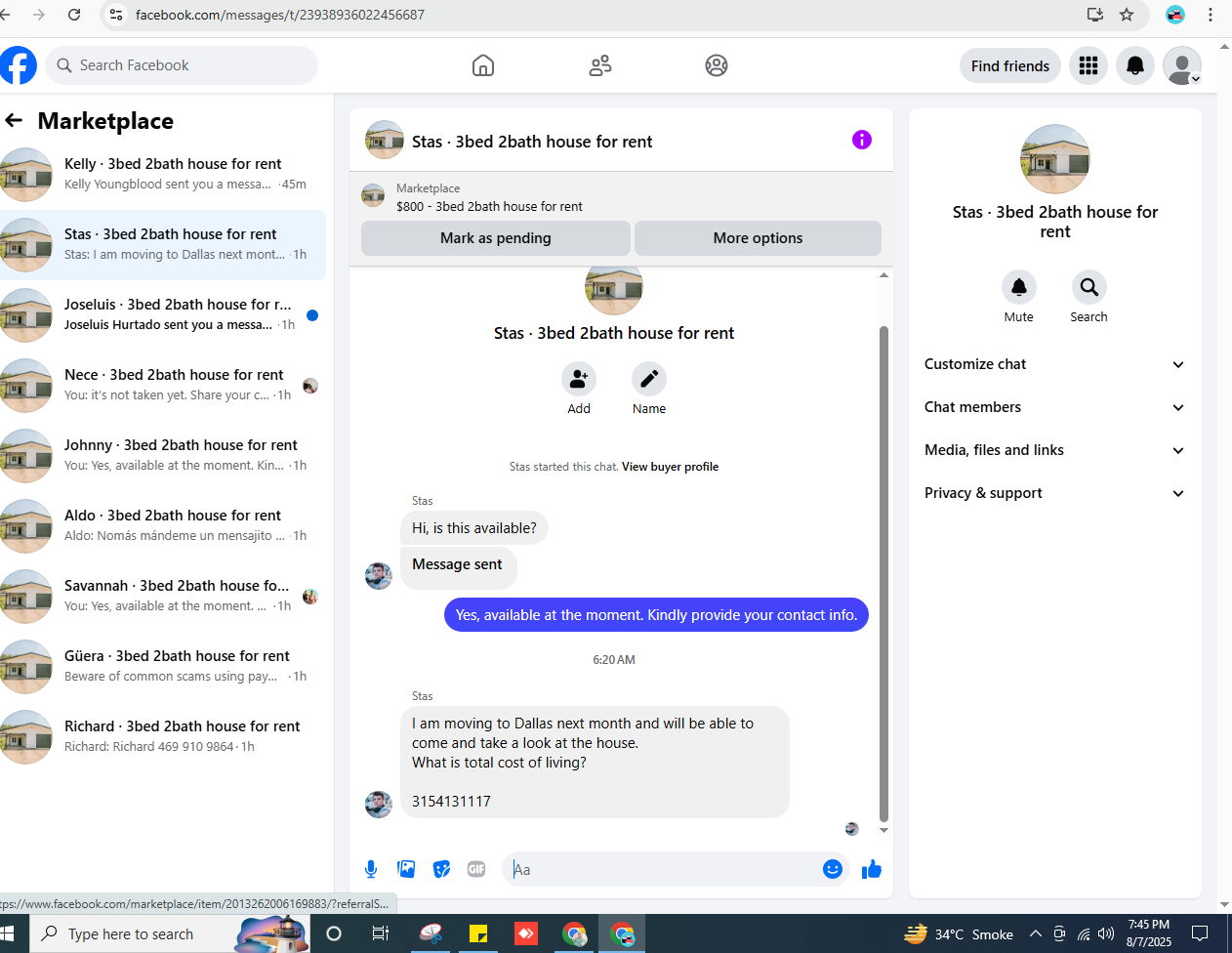Open Joseluis unread conversation
The image size is (1232, 953).
163,315
